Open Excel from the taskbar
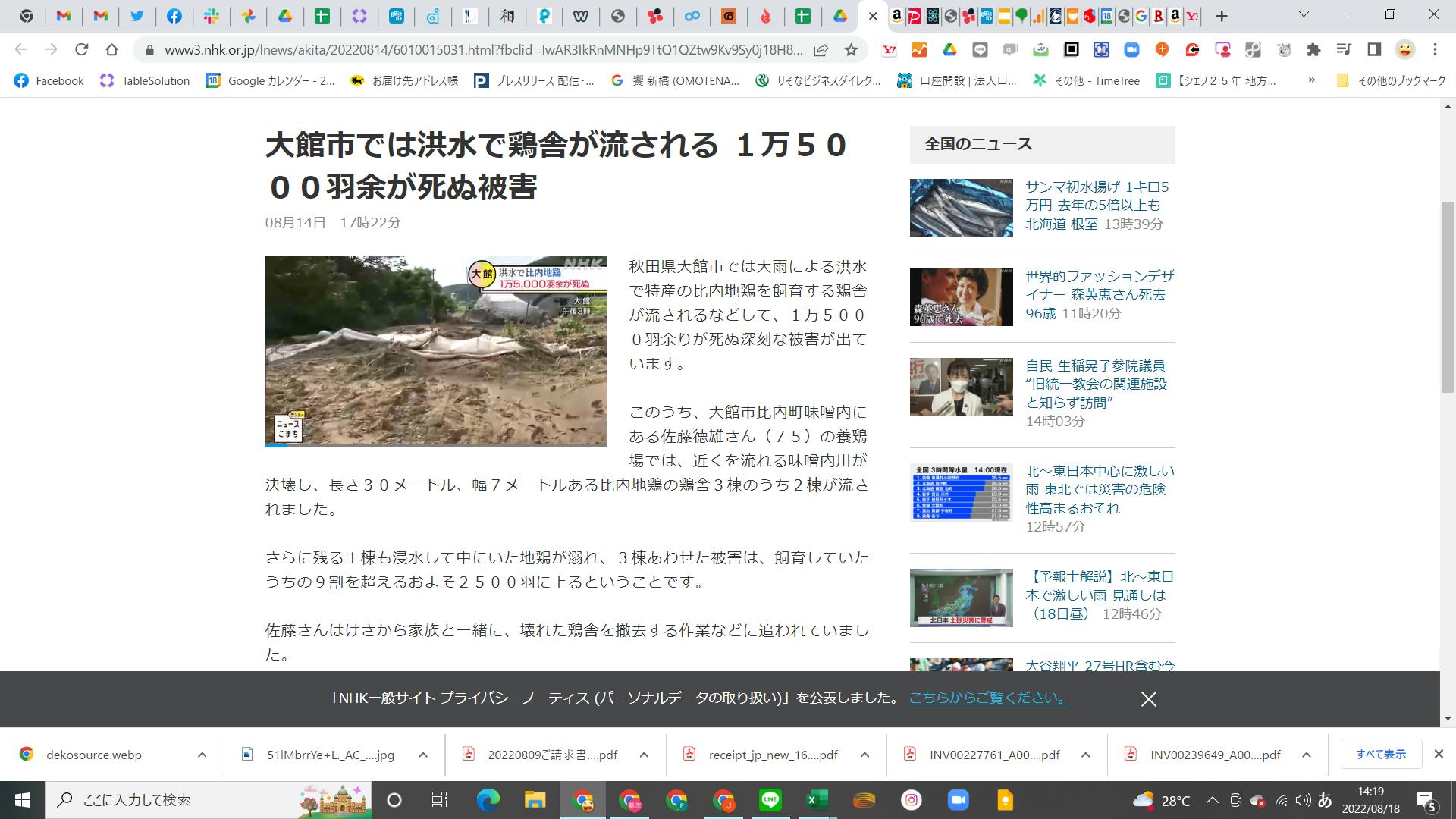 coord(817,800)
